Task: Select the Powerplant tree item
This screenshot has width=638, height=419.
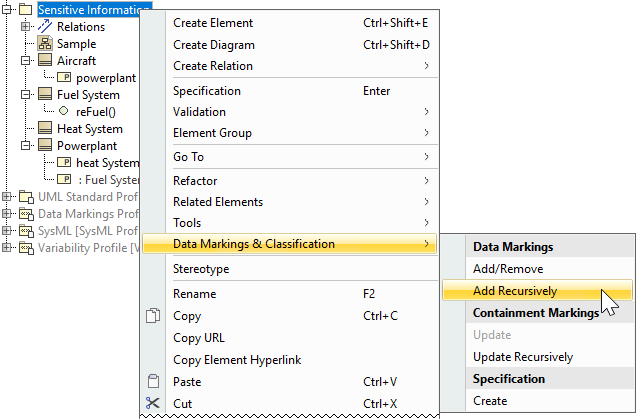Action: tap(86, 146)
